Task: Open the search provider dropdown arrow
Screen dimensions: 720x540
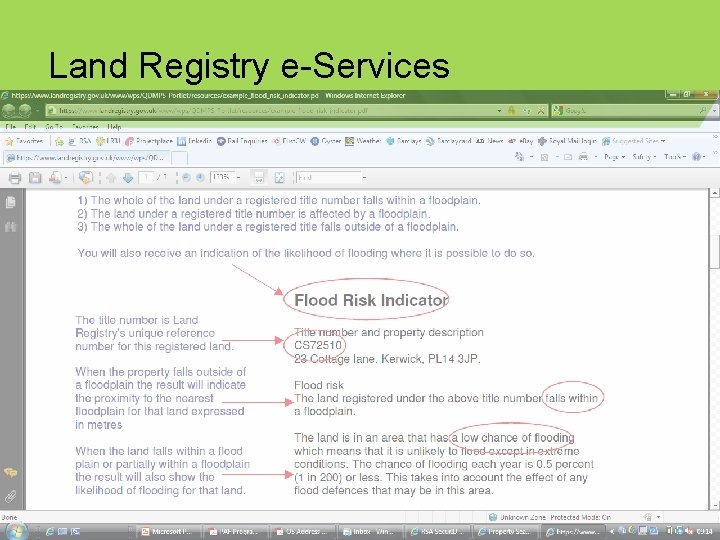Action: 714,110
